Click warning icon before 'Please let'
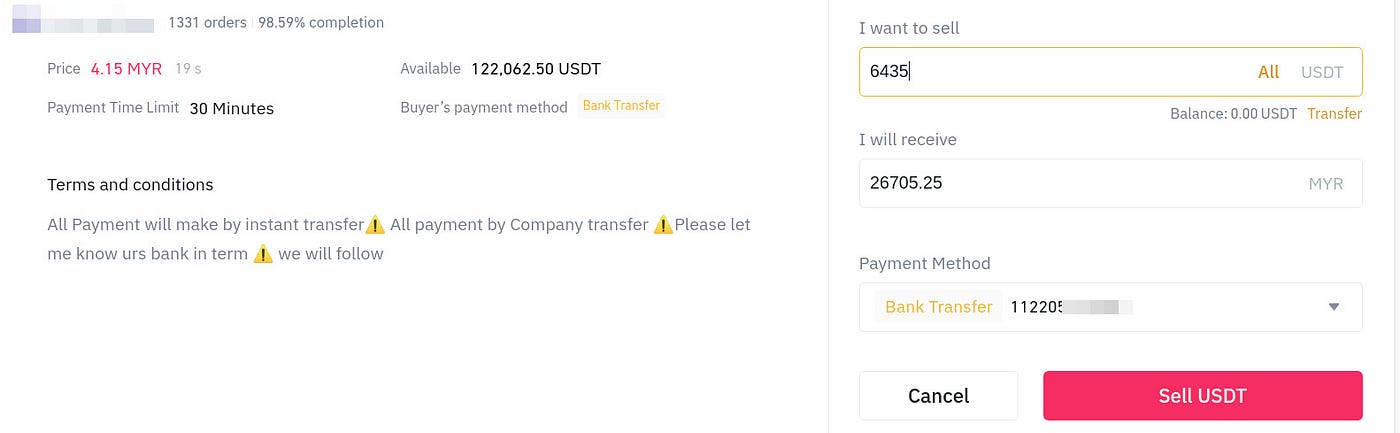 point(663,225)
